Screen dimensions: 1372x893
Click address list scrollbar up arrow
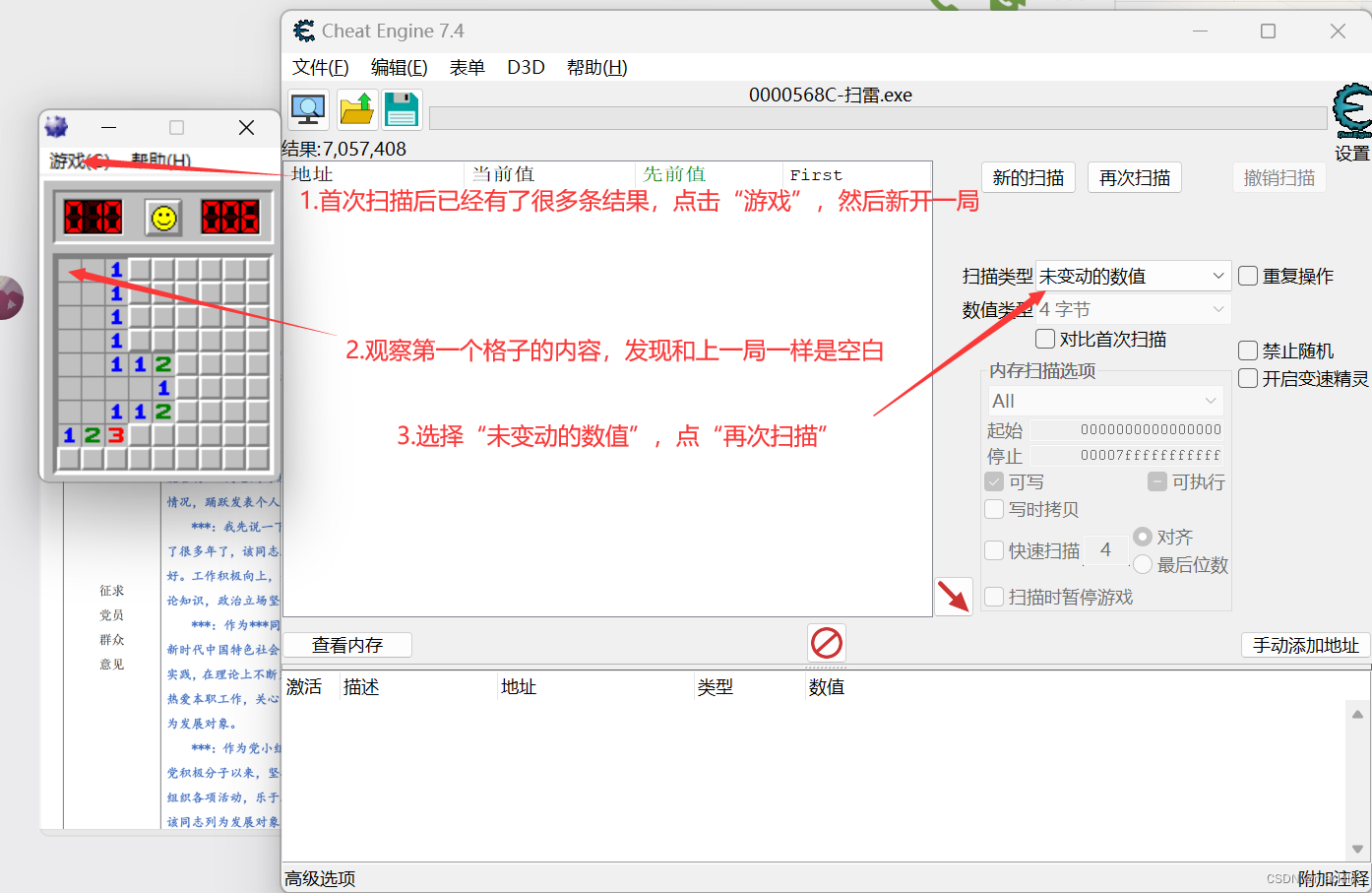click(x=1357, y=715)
